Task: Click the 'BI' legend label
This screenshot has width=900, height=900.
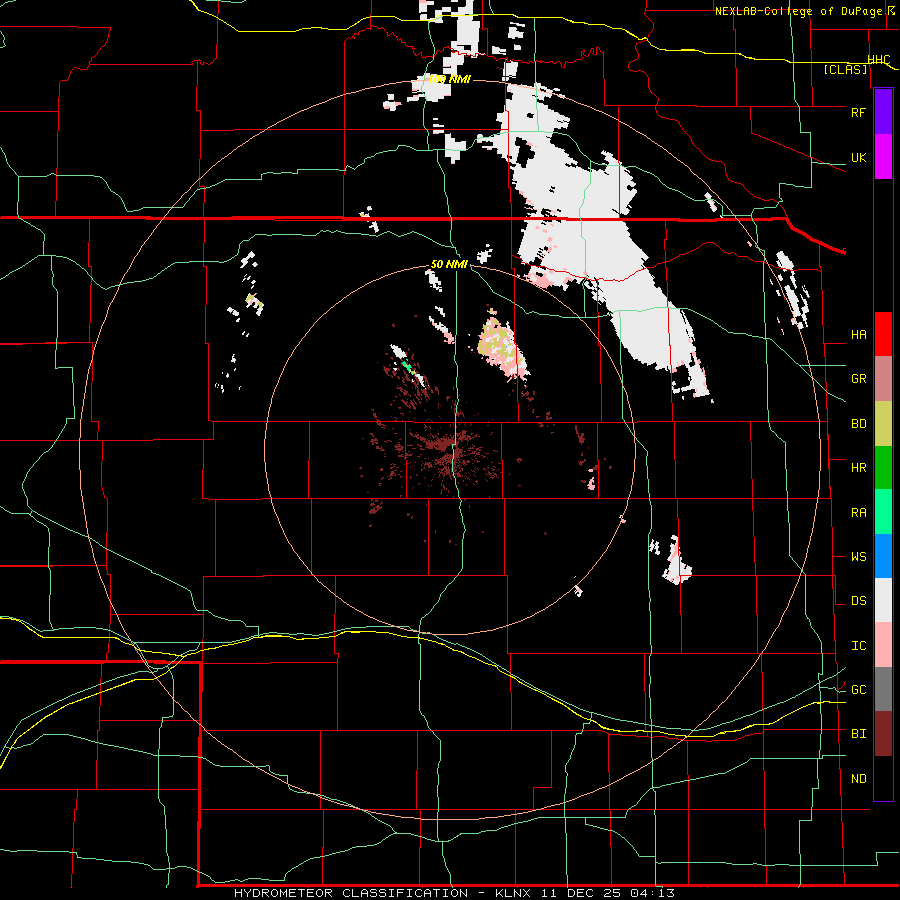Action: (858, 734)
